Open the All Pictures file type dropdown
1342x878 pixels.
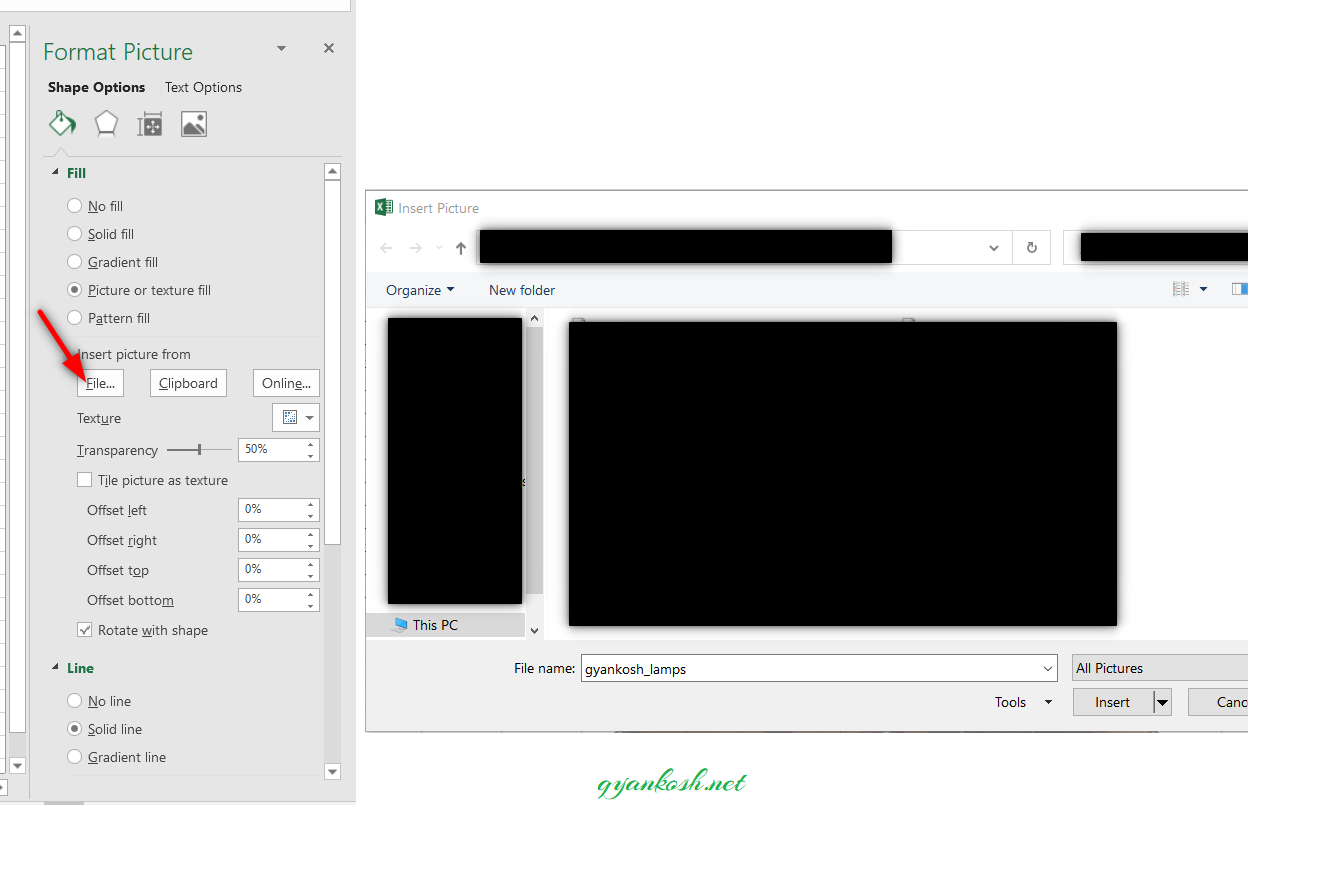coord(1159,668)
